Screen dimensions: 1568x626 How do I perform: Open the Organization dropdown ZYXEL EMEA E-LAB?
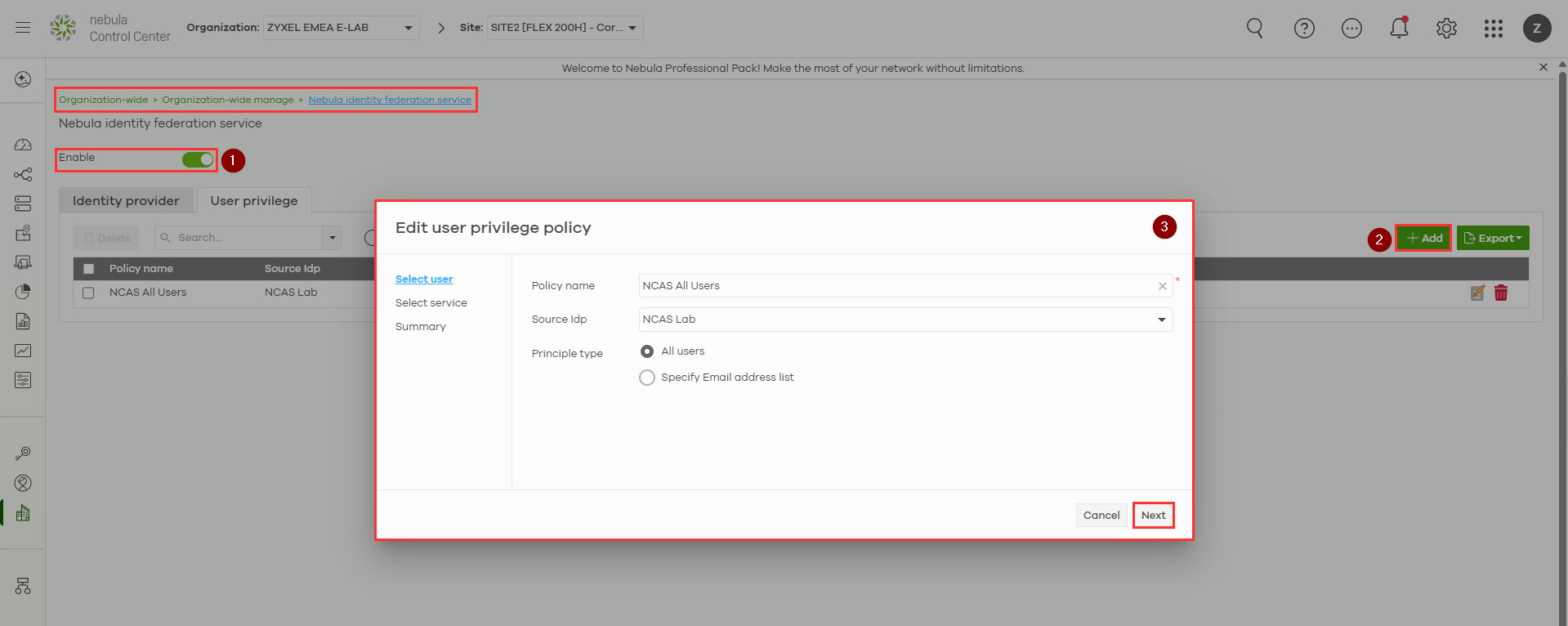[x=342, y=28]
